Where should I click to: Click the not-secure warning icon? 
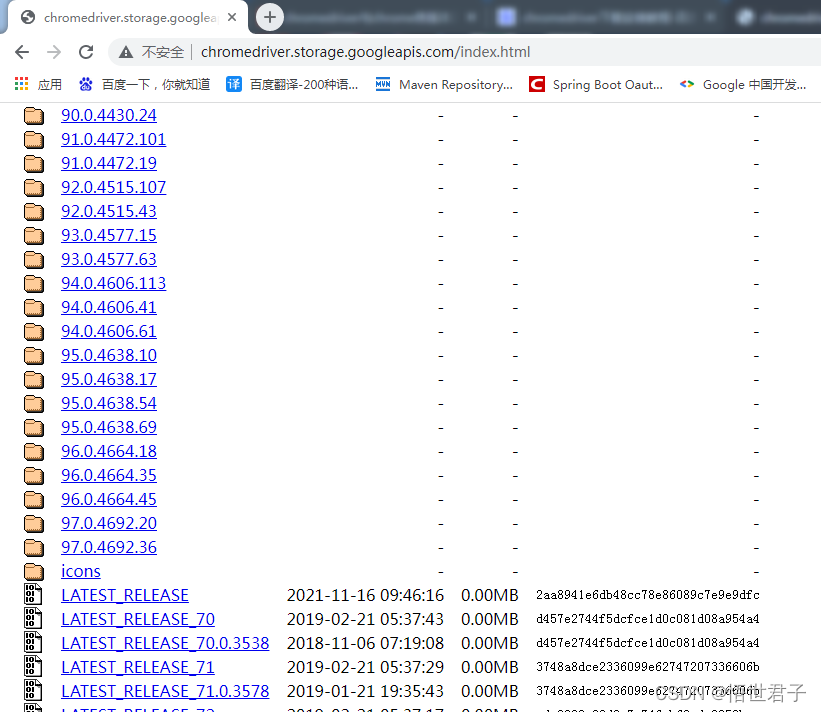(x=126, y=52)
